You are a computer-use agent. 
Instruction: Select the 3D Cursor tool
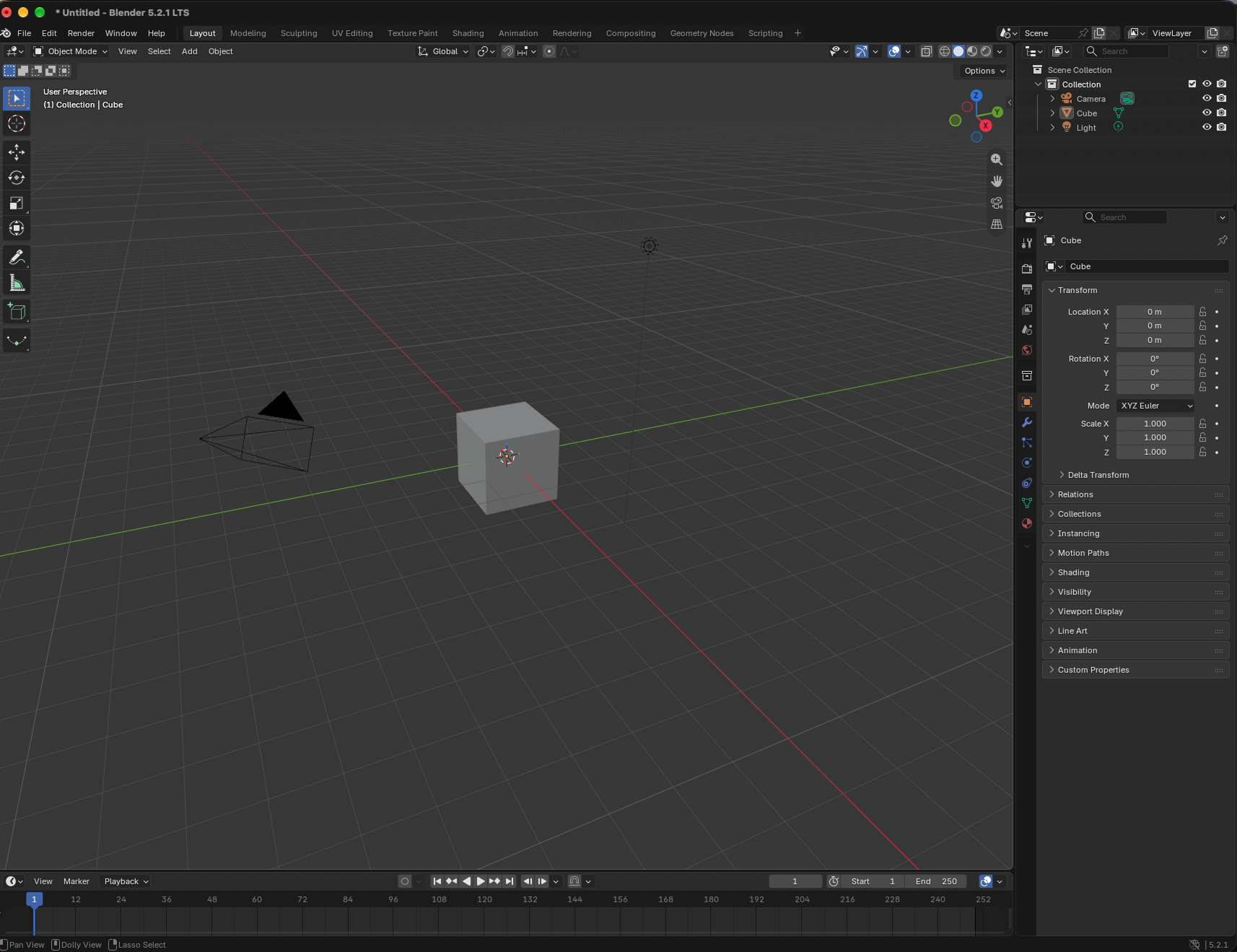[17, 124]
